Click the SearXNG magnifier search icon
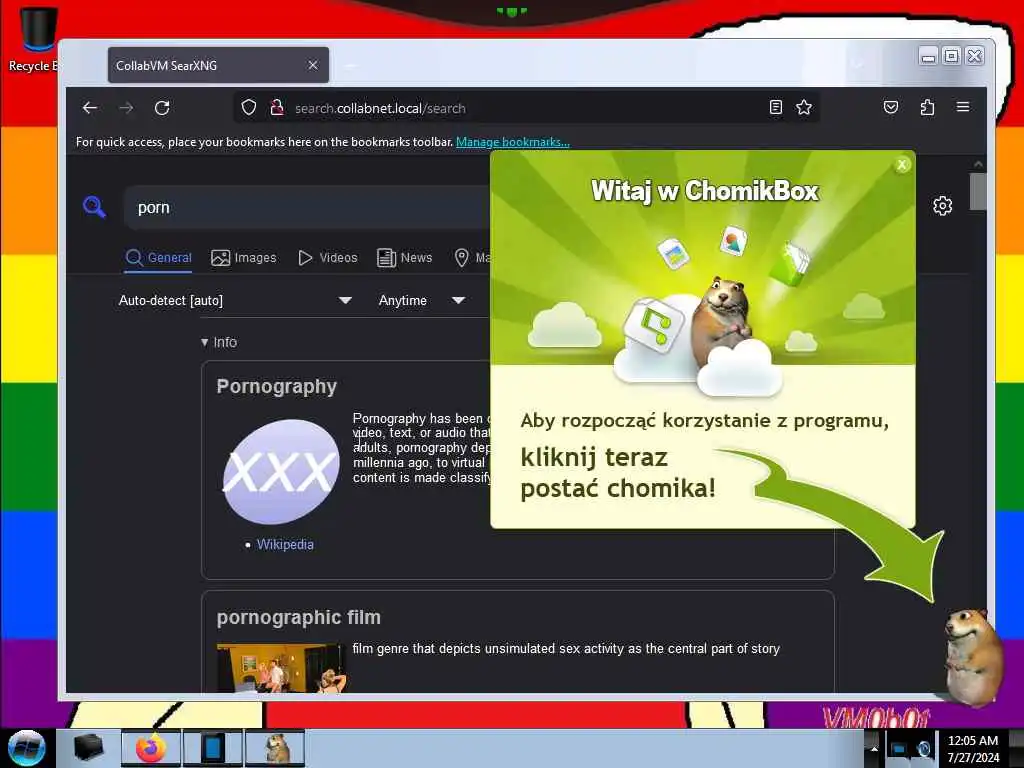 click(x=95, y=207)
